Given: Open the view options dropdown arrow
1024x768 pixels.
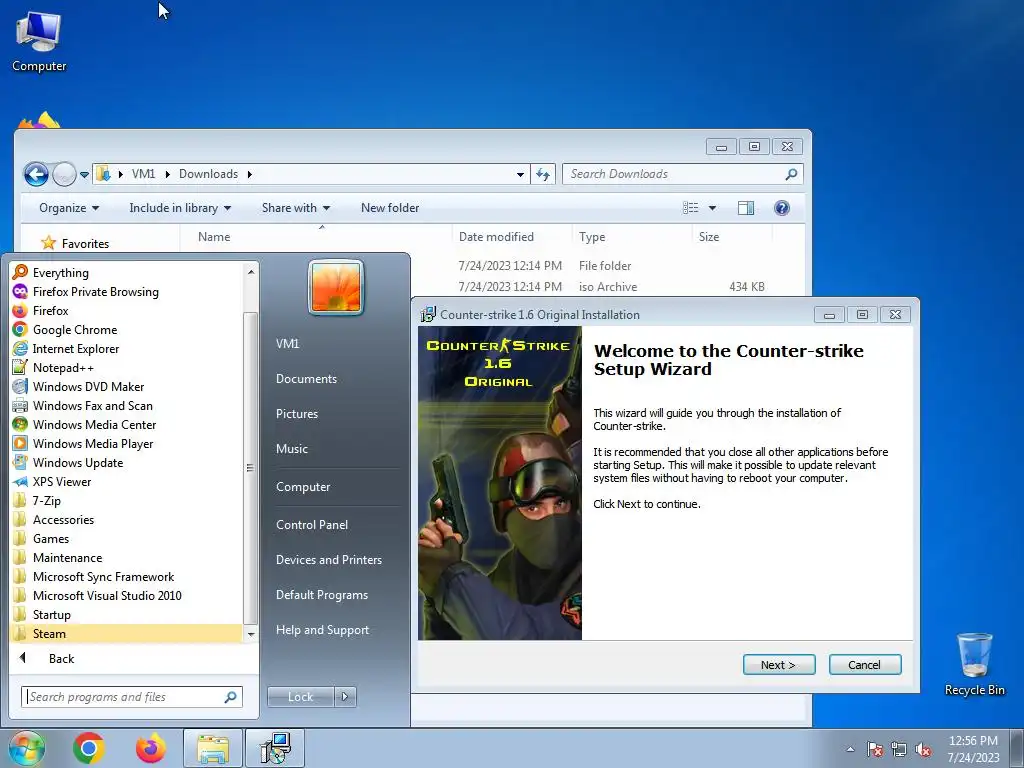Looking at the screenshot, I should [712, 208].
